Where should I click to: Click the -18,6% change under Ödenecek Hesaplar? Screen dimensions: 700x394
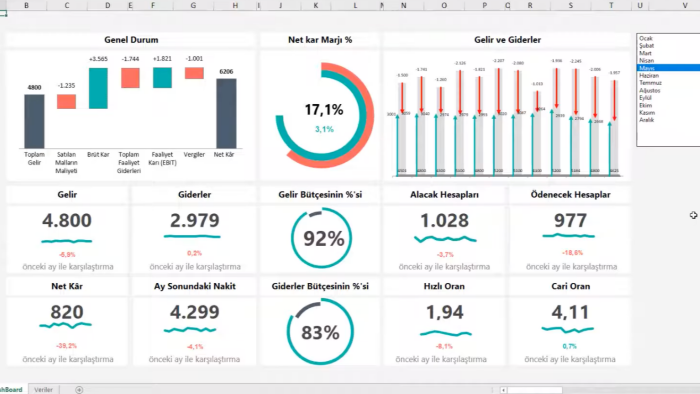(x=572, y=253)
